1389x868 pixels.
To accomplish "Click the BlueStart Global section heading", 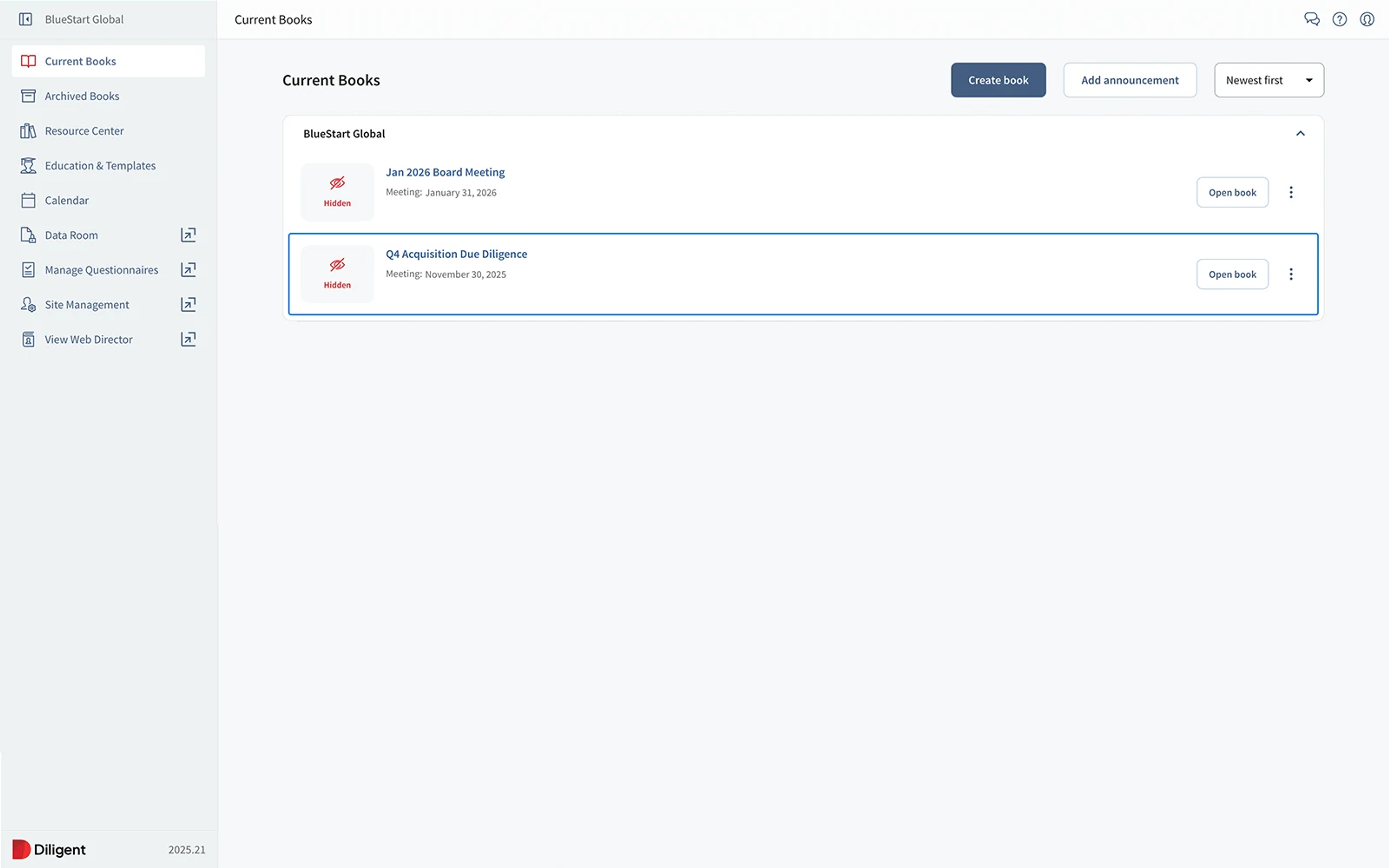I will click(344, 134).
